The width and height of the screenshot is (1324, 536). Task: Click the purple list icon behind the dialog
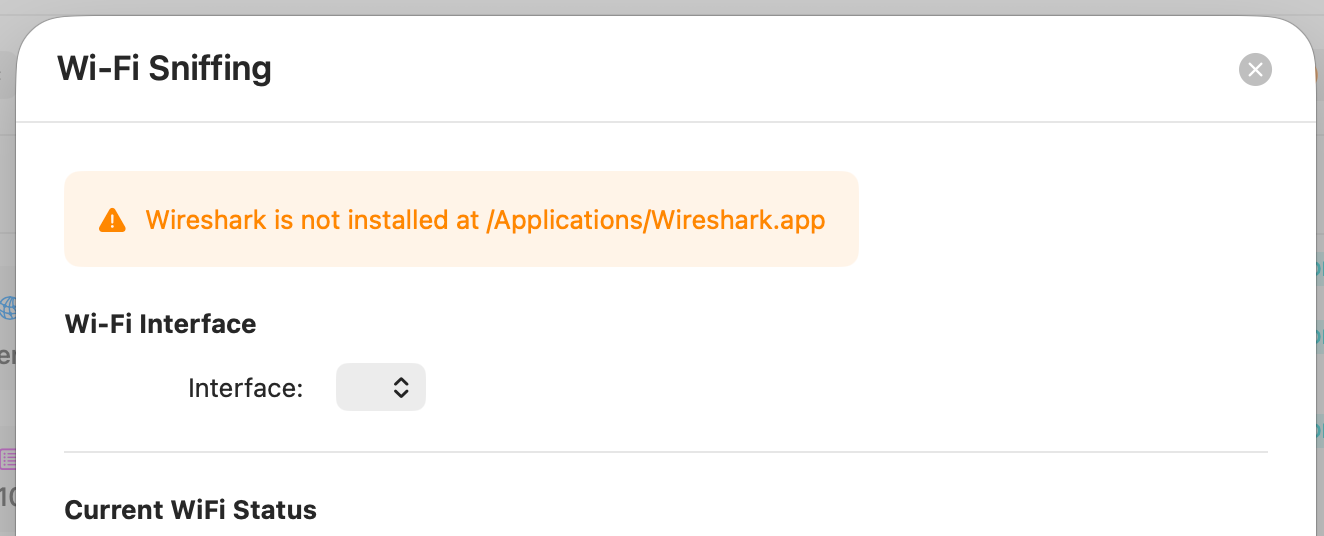(x=8, y=459)
